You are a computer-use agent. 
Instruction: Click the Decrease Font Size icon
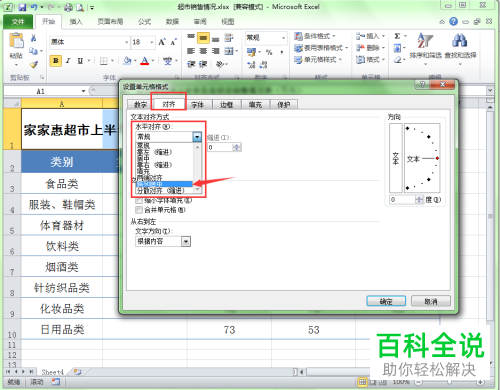coord(173,42)
